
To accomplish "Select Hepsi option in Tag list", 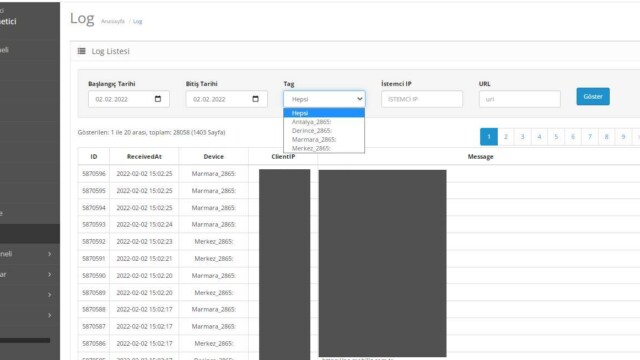I will pos(324,113).
